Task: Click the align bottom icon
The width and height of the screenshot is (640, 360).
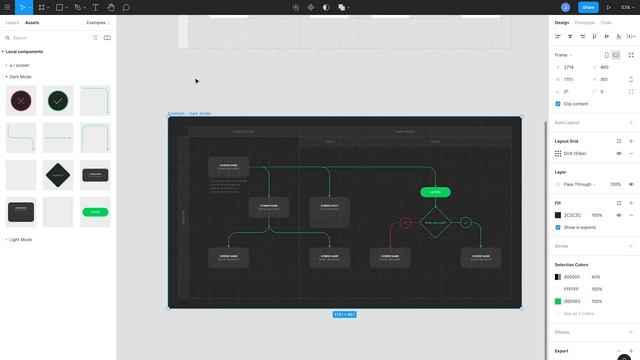Action: 619,36
